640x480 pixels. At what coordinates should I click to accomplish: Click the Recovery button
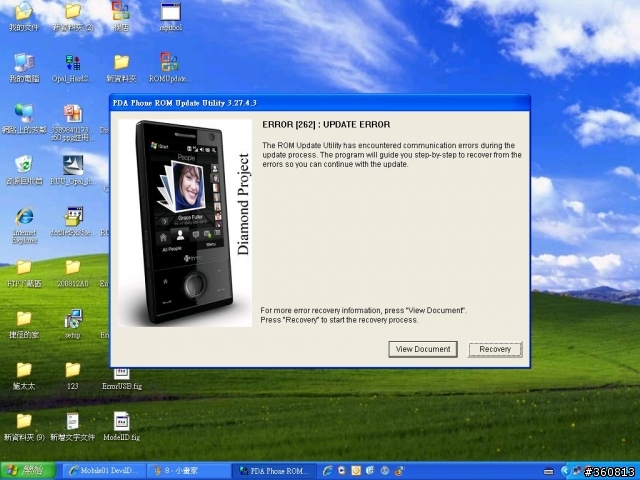tap(494, 349)
